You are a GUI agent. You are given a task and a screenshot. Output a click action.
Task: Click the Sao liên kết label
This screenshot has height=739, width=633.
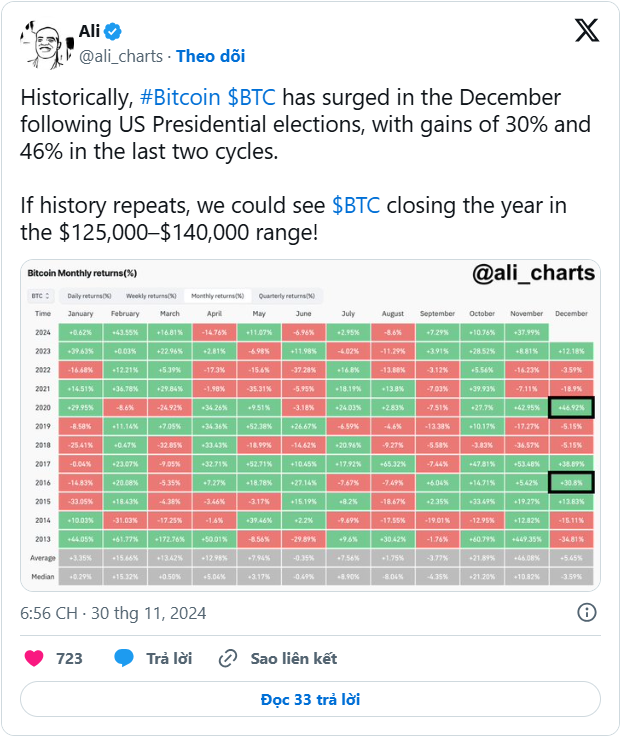[293, 658]
